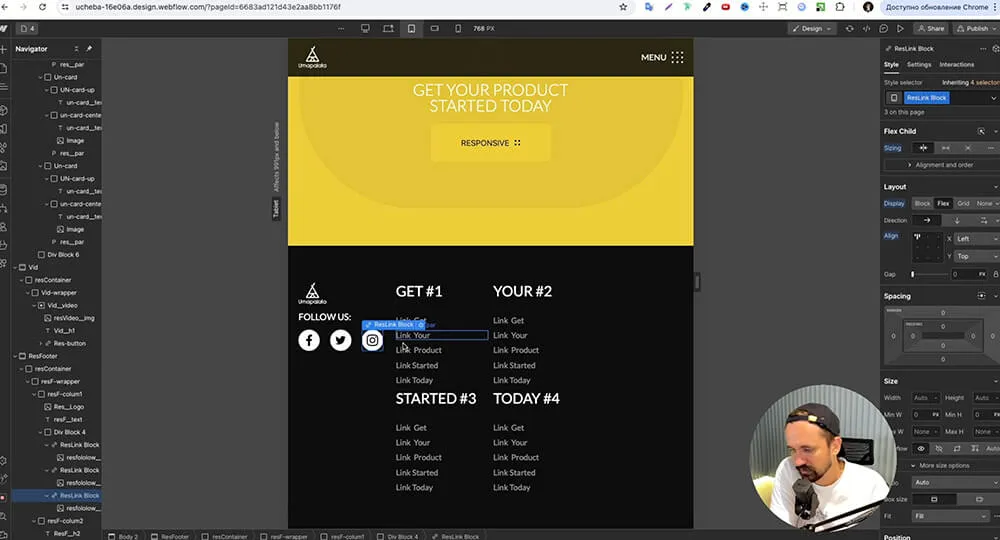
Task: Select the larger desktop breakpoint with star
Action: coord(388,29)
